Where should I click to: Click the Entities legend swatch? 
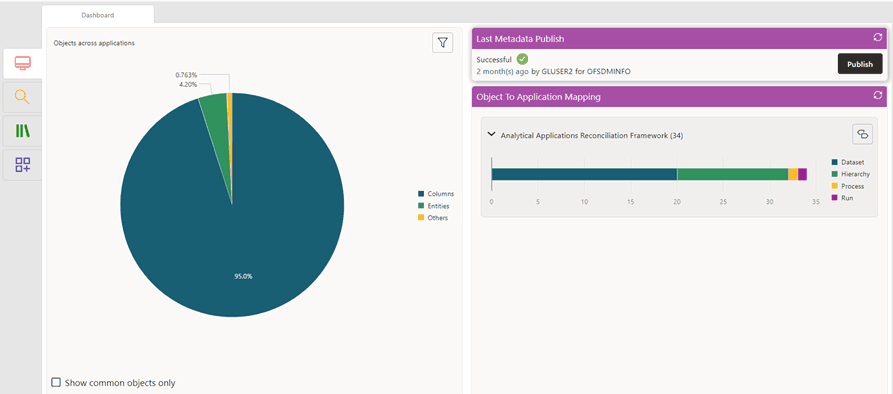click(421, 206)
